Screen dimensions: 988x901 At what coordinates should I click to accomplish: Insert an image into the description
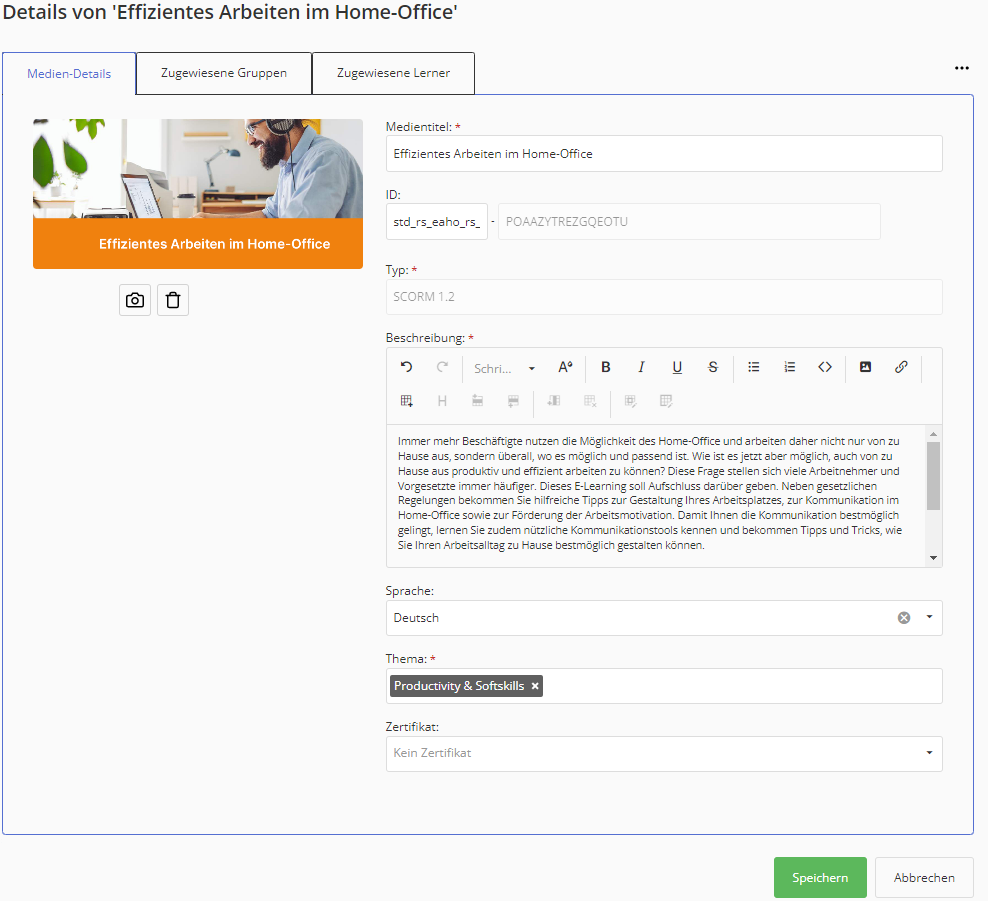[865, 367]
